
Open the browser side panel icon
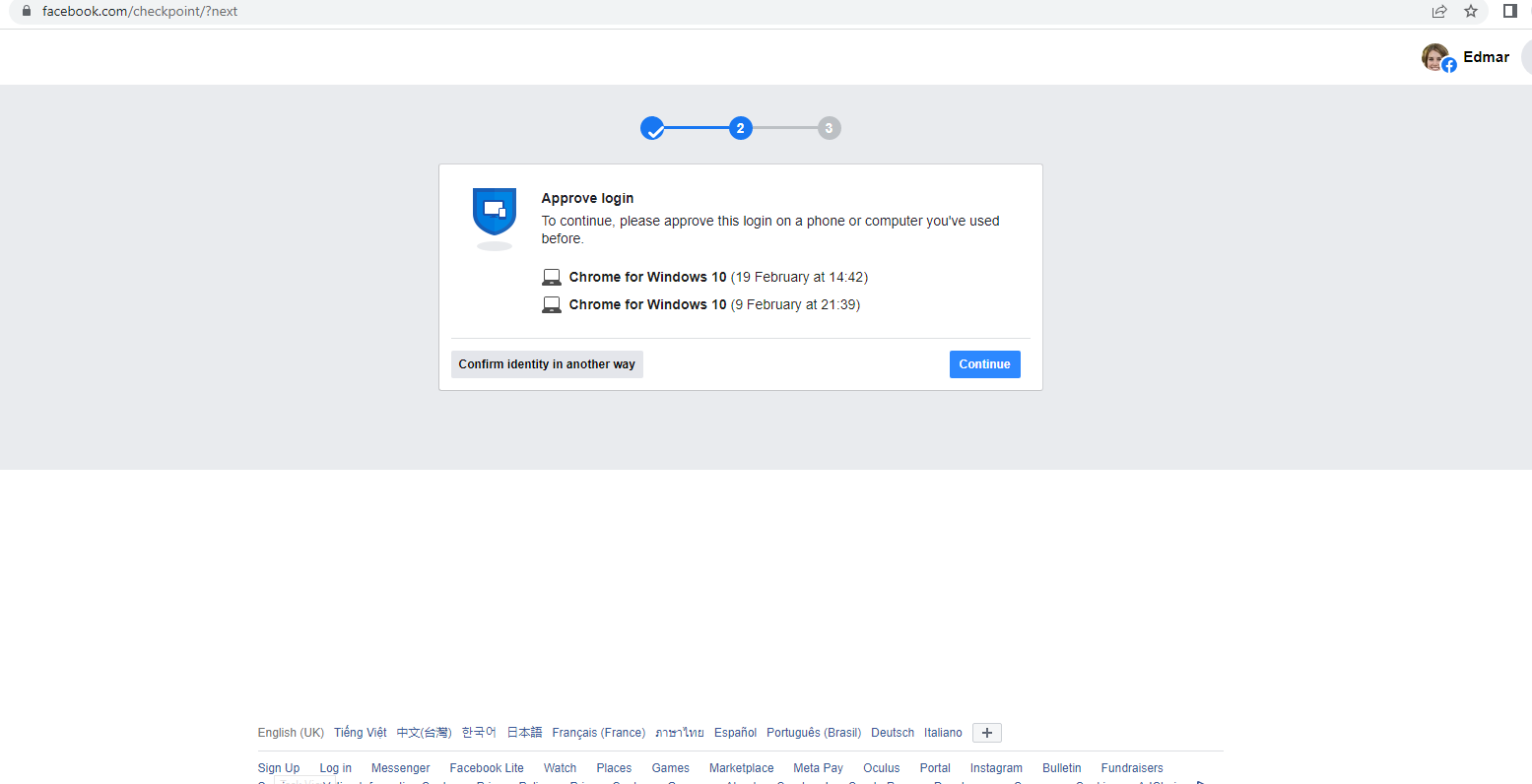coord(1509,11)
